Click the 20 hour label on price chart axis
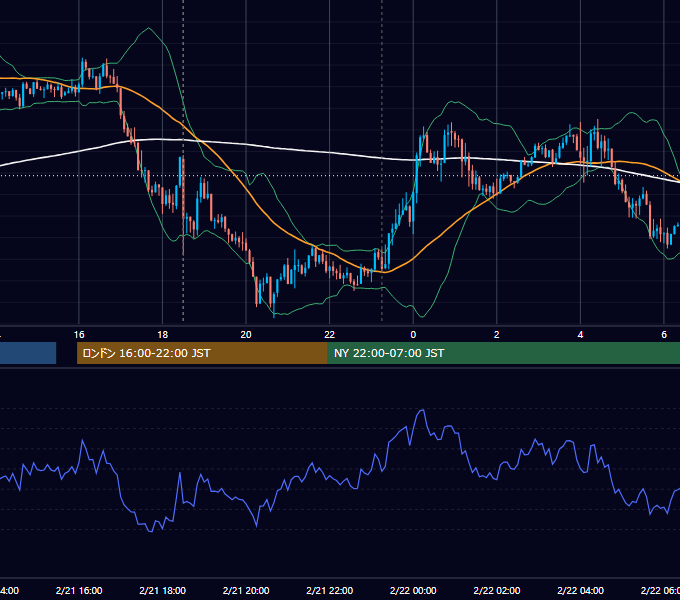 click(x=246, y=335)
